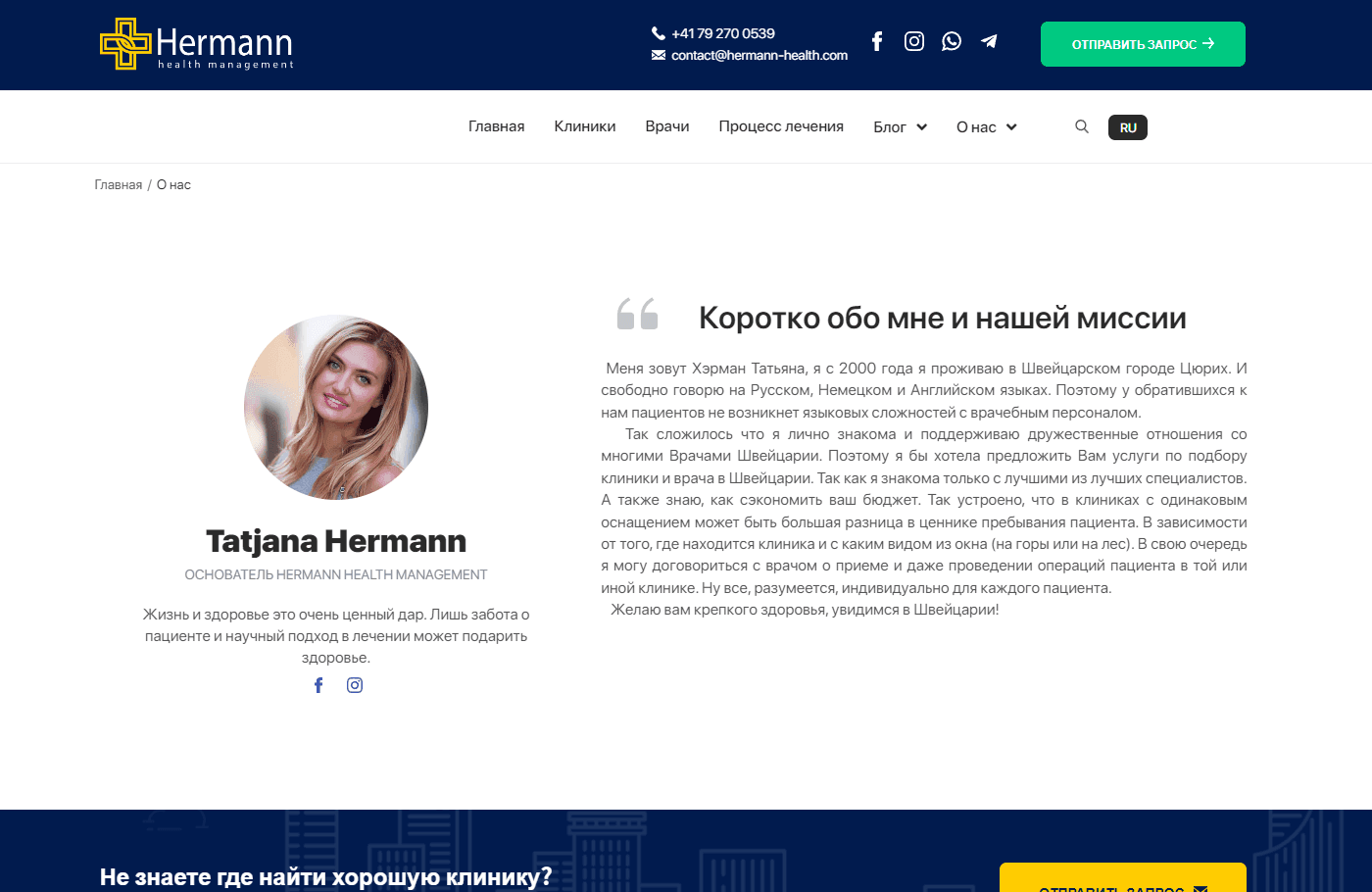This screenshot has width=1372, height=892.
Task: Open Tatjana's Facebook profile icon
Action: 318,685
